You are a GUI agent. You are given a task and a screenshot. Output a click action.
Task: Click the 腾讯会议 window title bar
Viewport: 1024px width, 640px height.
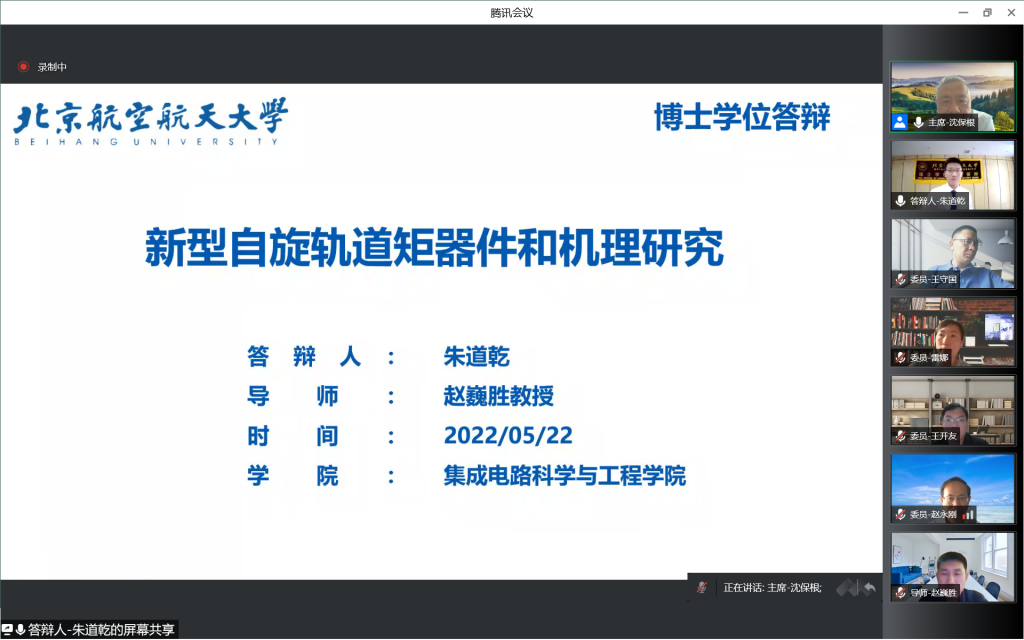[x=511, y=12]
